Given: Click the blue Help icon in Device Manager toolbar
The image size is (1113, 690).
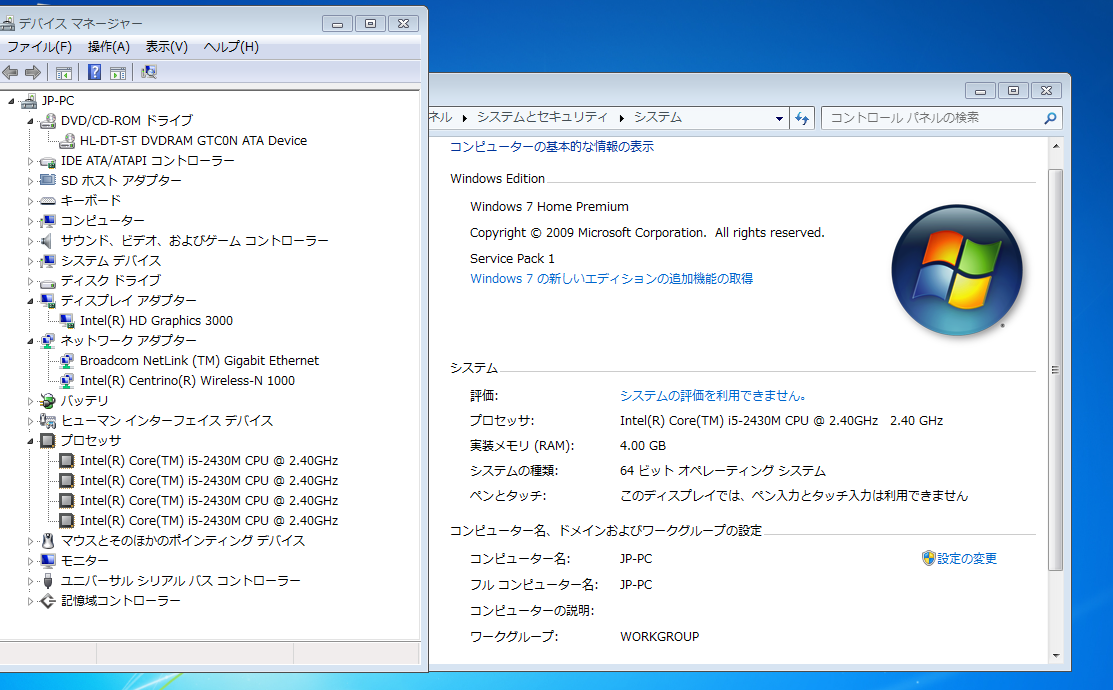Looking at the screenshot, I should tap(94, 72).
